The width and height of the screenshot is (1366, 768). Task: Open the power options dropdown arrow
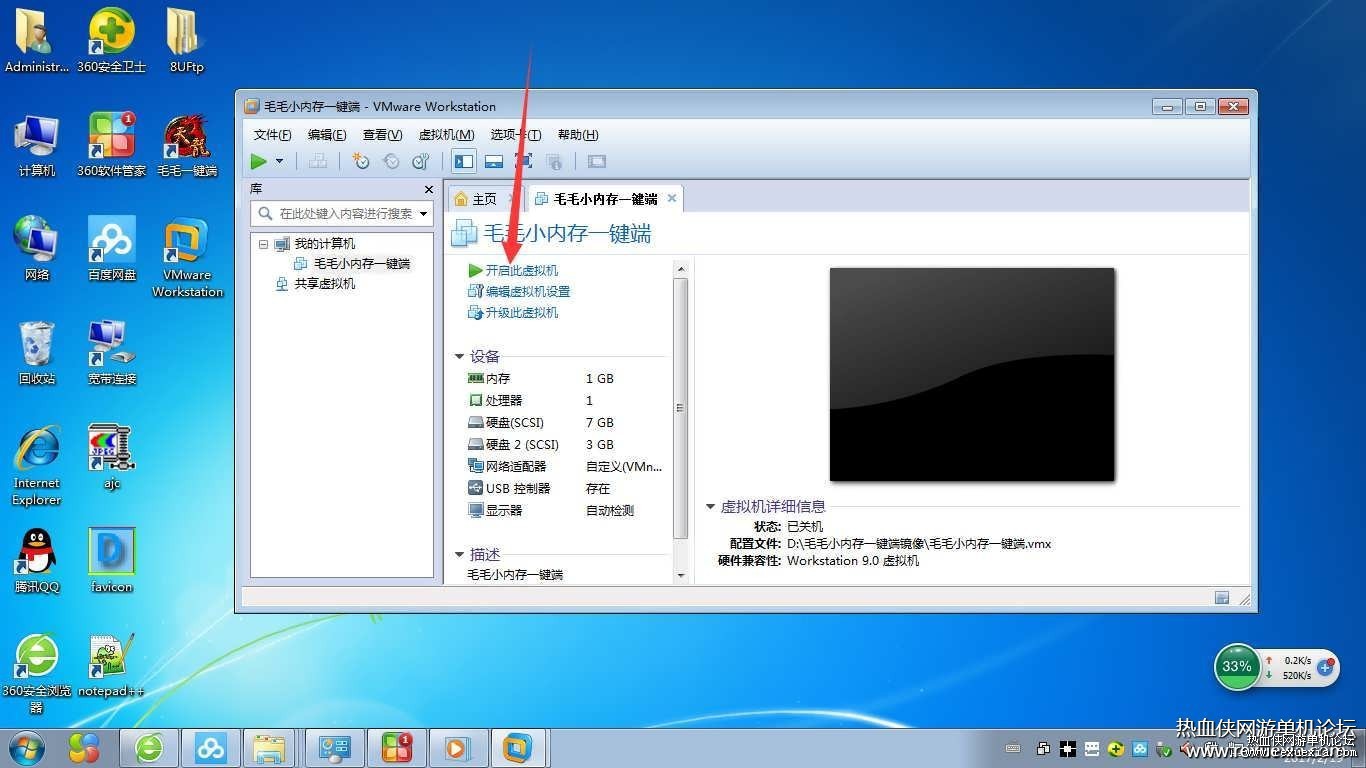[x=280, y=161]
